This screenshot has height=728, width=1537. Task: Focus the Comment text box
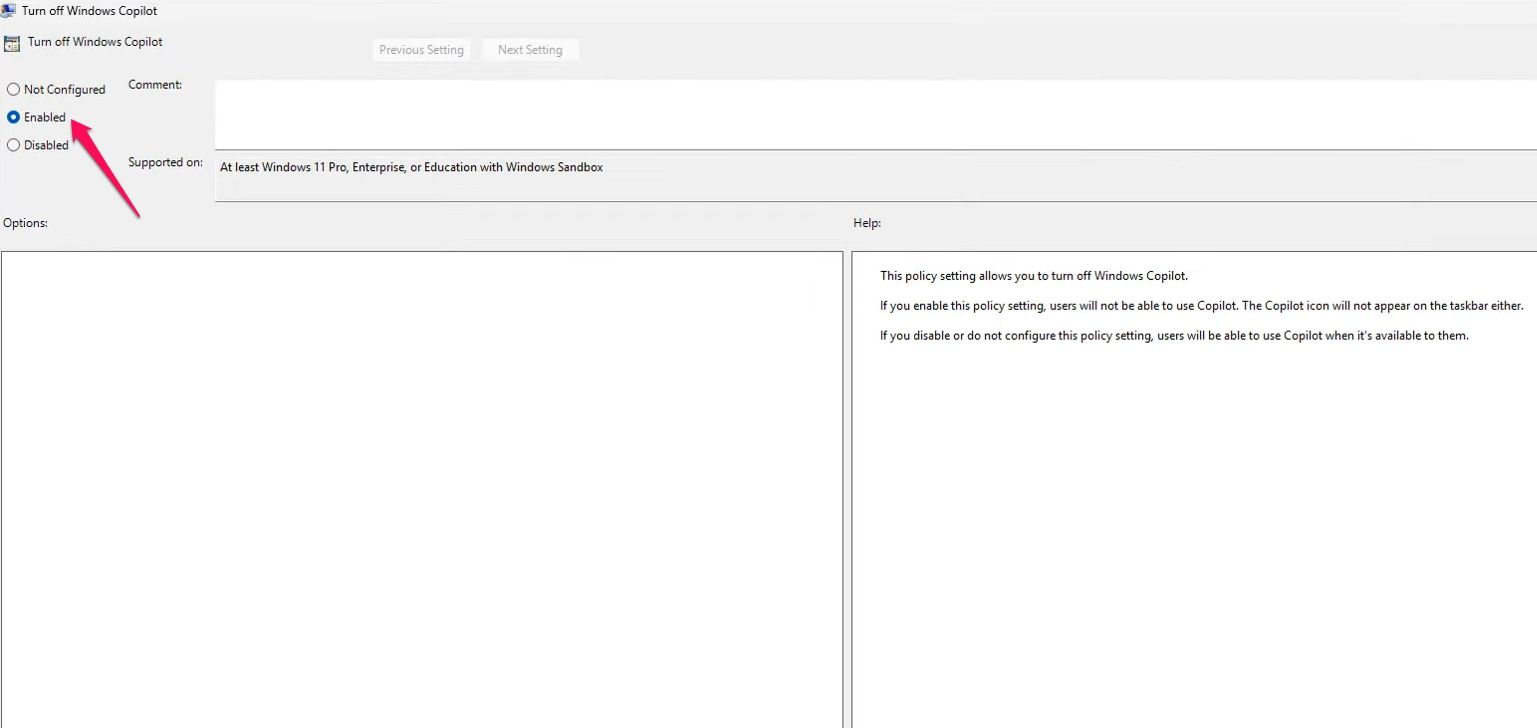coord(875,114)
